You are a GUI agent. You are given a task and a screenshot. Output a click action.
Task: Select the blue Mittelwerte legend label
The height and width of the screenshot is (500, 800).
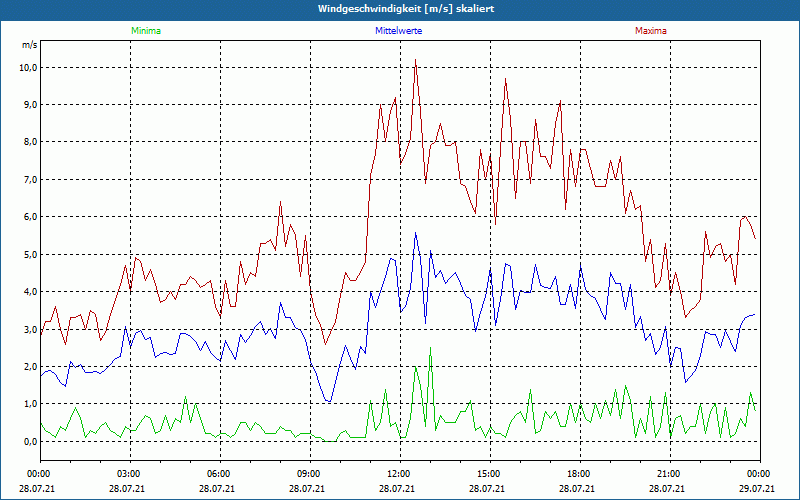(398, 31)
